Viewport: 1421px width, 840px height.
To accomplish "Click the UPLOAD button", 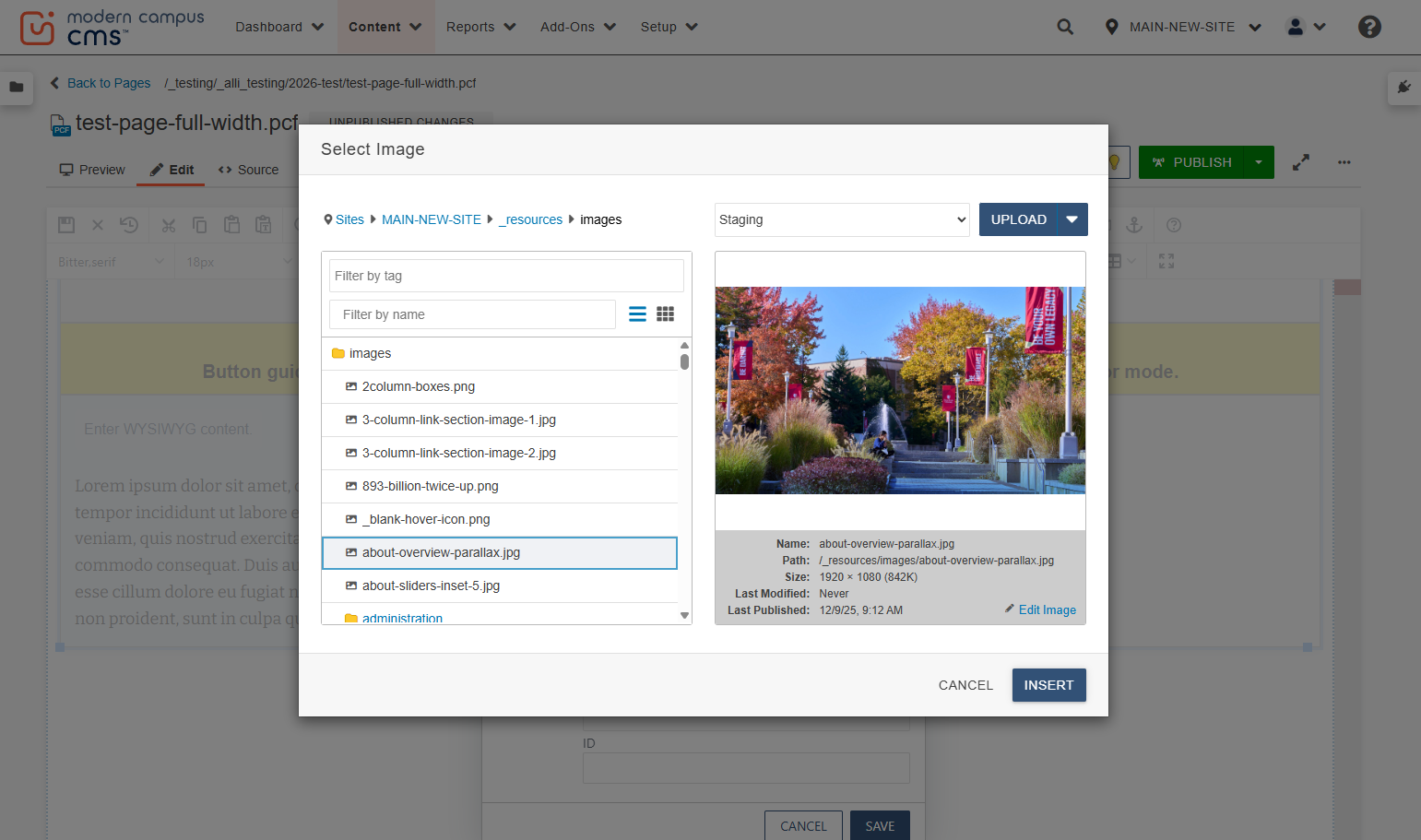I will click(x=1018, y=219).
